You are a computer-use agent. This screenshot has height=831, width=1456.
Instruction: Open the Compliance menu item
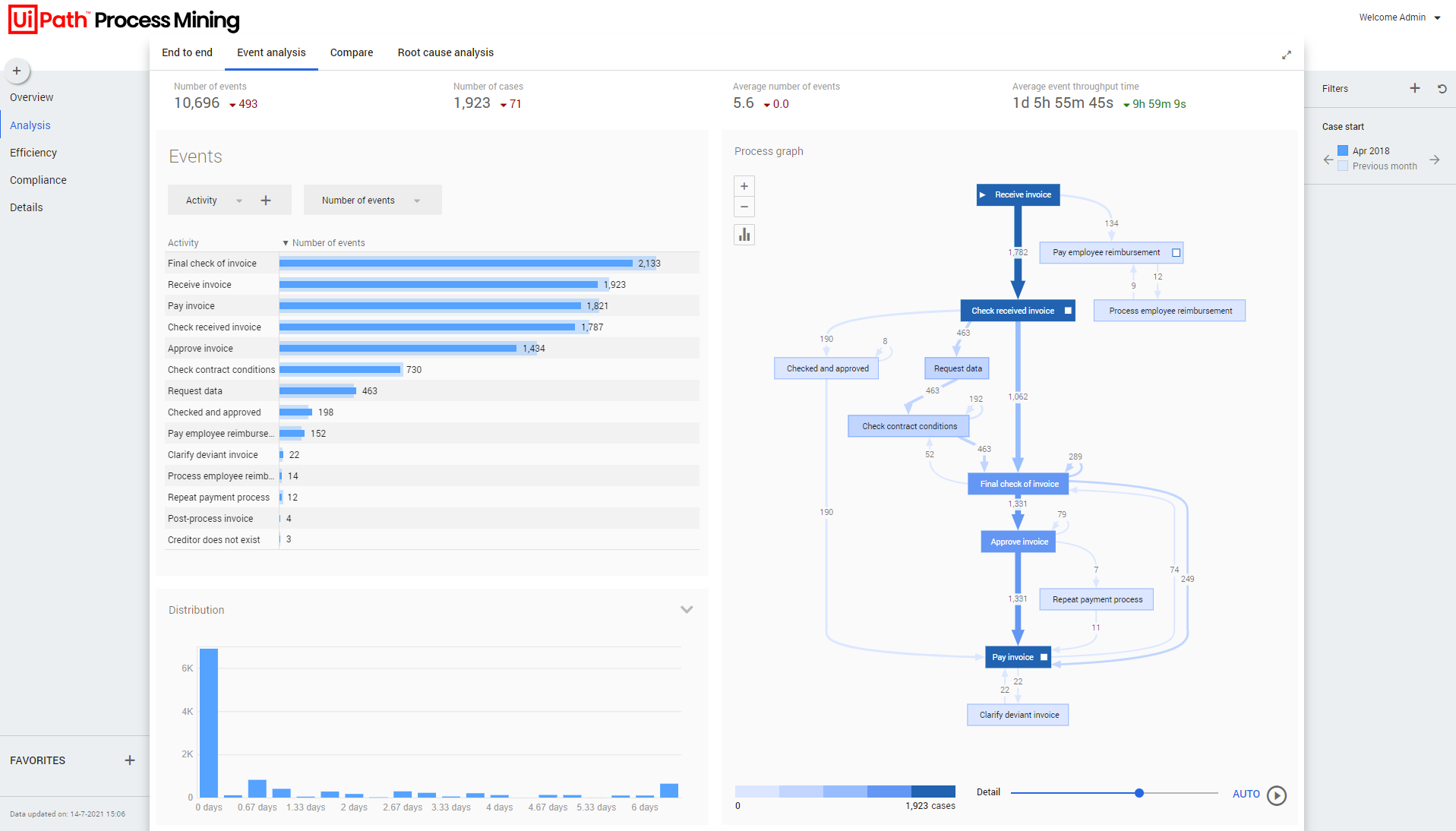click(38, 180)
